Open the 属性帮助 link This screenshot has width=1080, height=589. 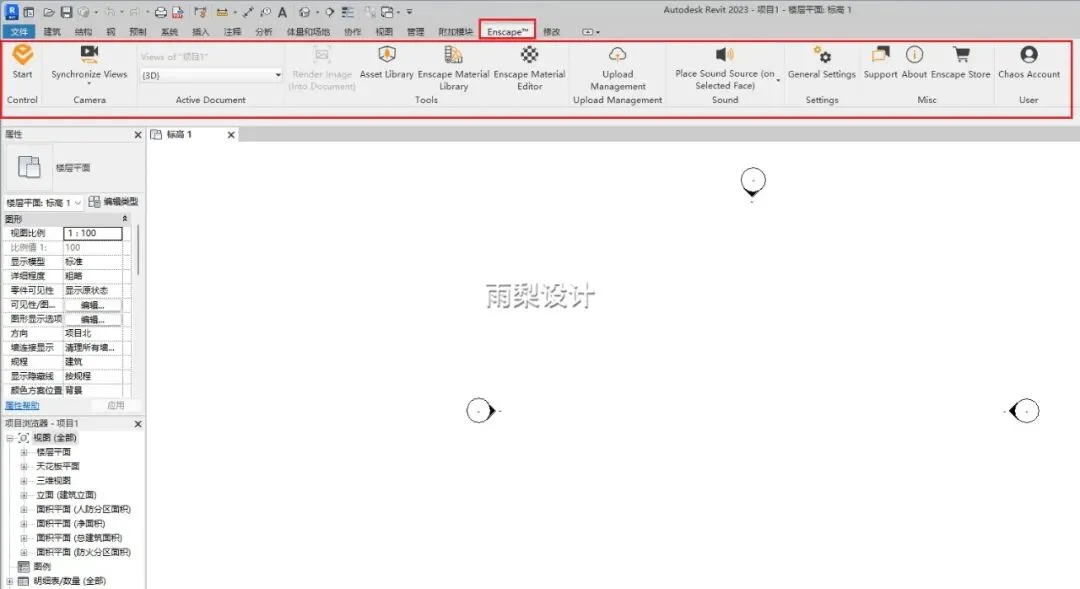point(22,406)
